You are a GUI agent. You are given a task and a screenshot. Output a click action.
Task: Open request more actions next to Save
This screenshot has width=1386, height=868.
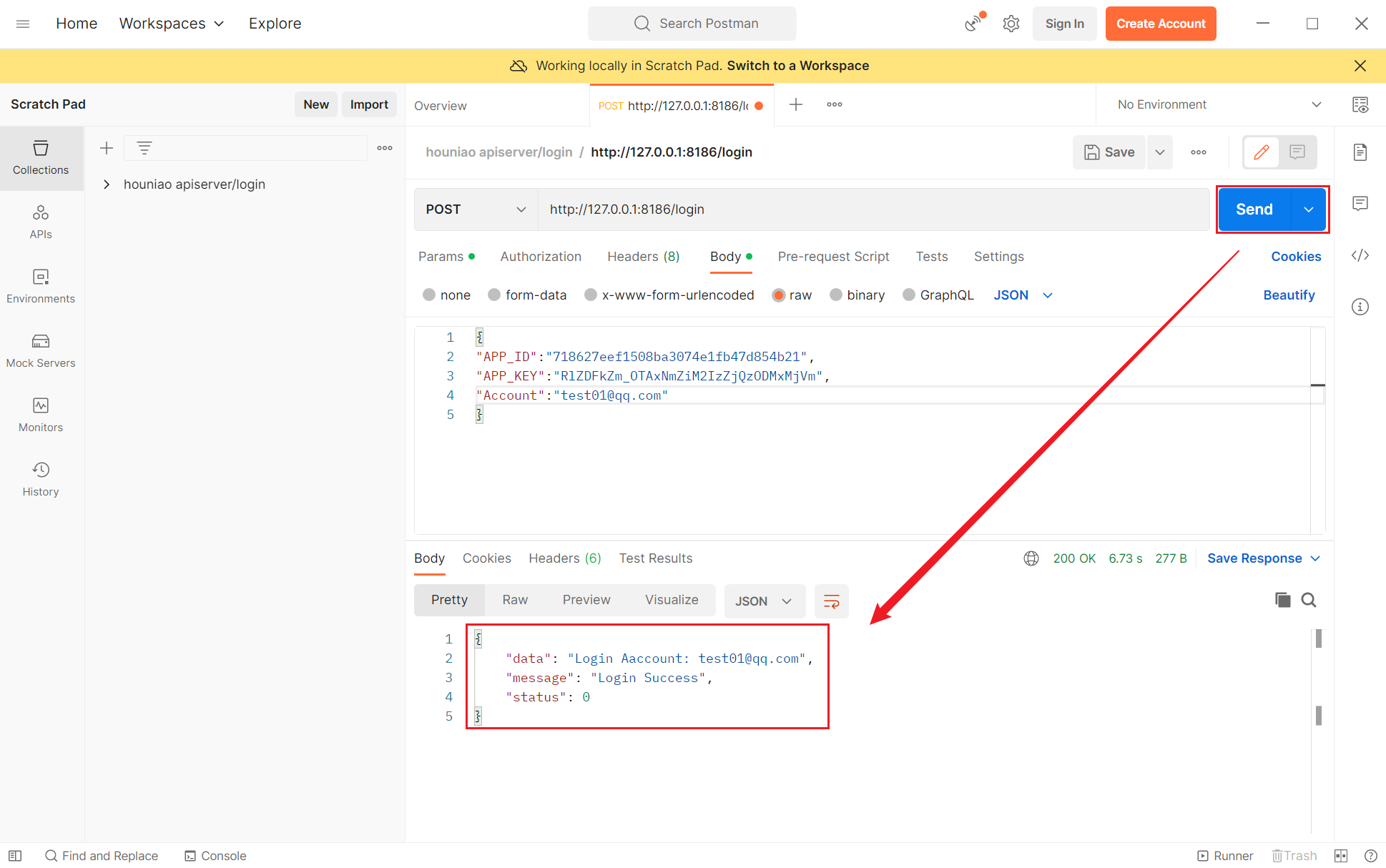1199,152
